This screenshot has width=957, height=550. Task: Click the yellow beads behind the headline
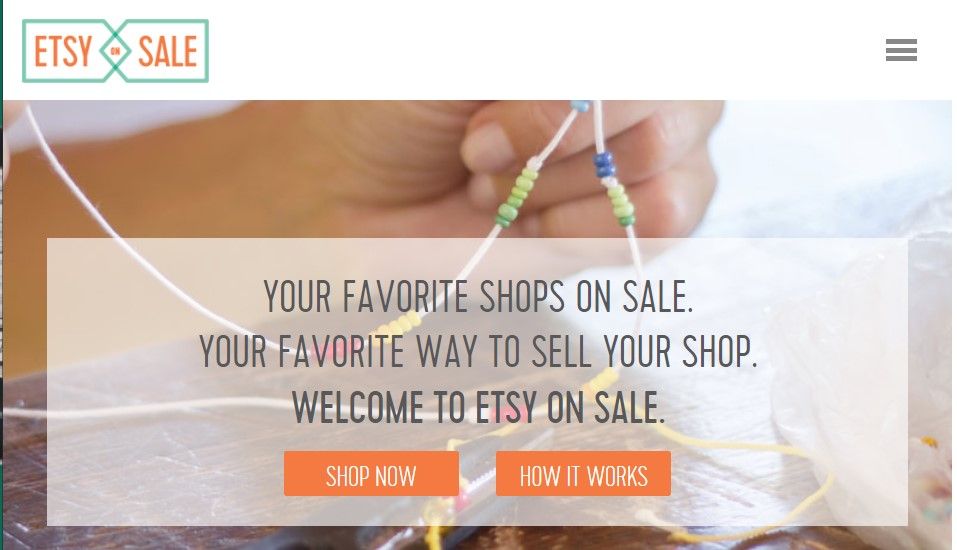(x=400, y=325)
